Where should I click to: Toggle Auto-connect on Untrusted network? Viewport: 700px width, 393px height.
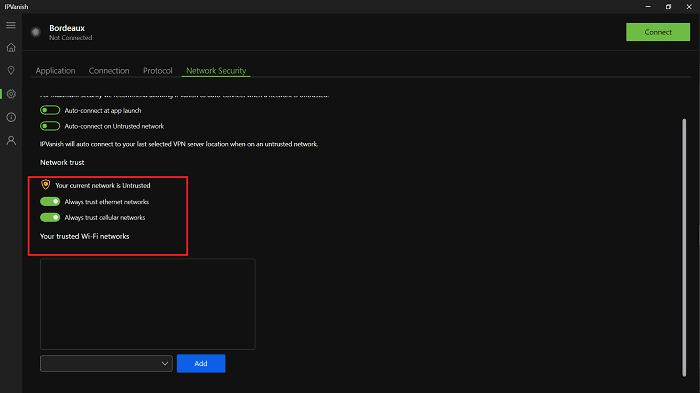[50, 126]
